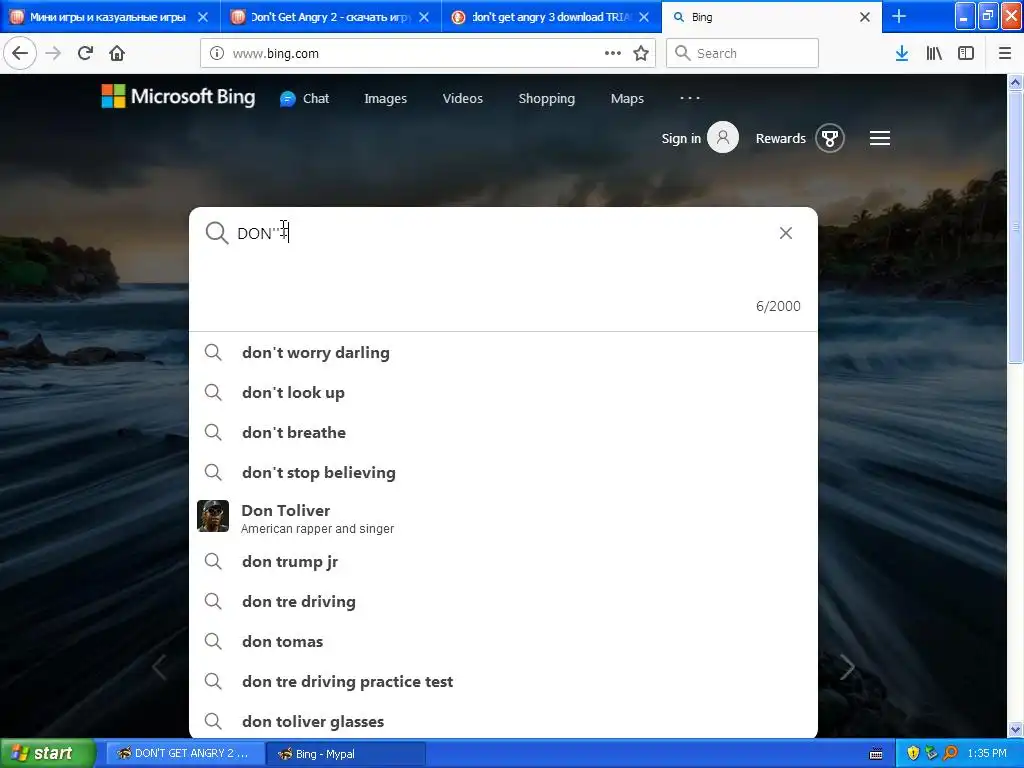
Task: Click Sign in link
Action: pos(680,138)
